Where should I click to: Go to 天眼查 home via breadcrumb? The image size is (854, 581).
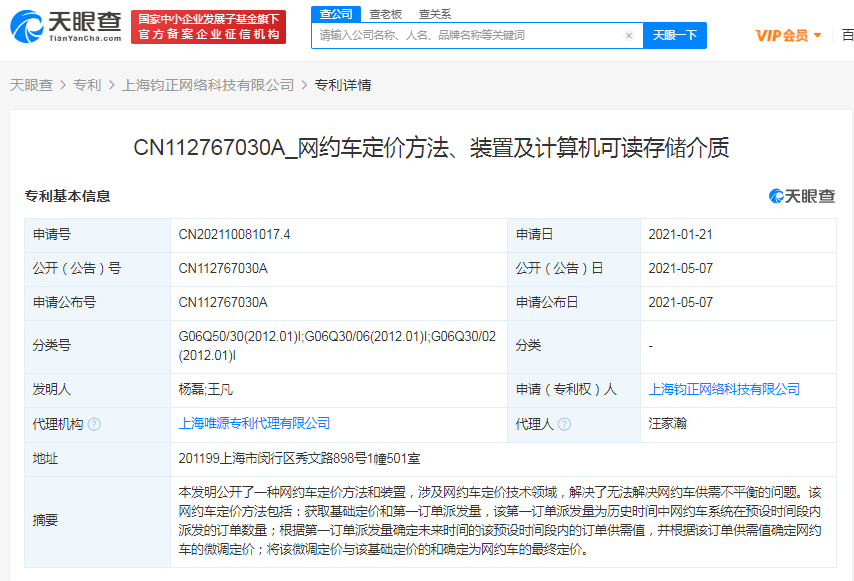pyautogui.click(x=31, y=85)
